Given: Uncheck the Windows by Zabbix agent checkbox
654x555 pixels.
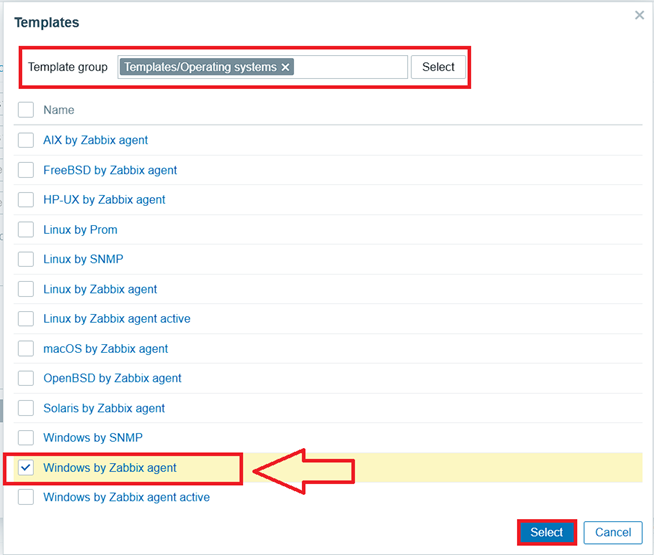Looking at the screenshot, I should [x=26, y=468].
